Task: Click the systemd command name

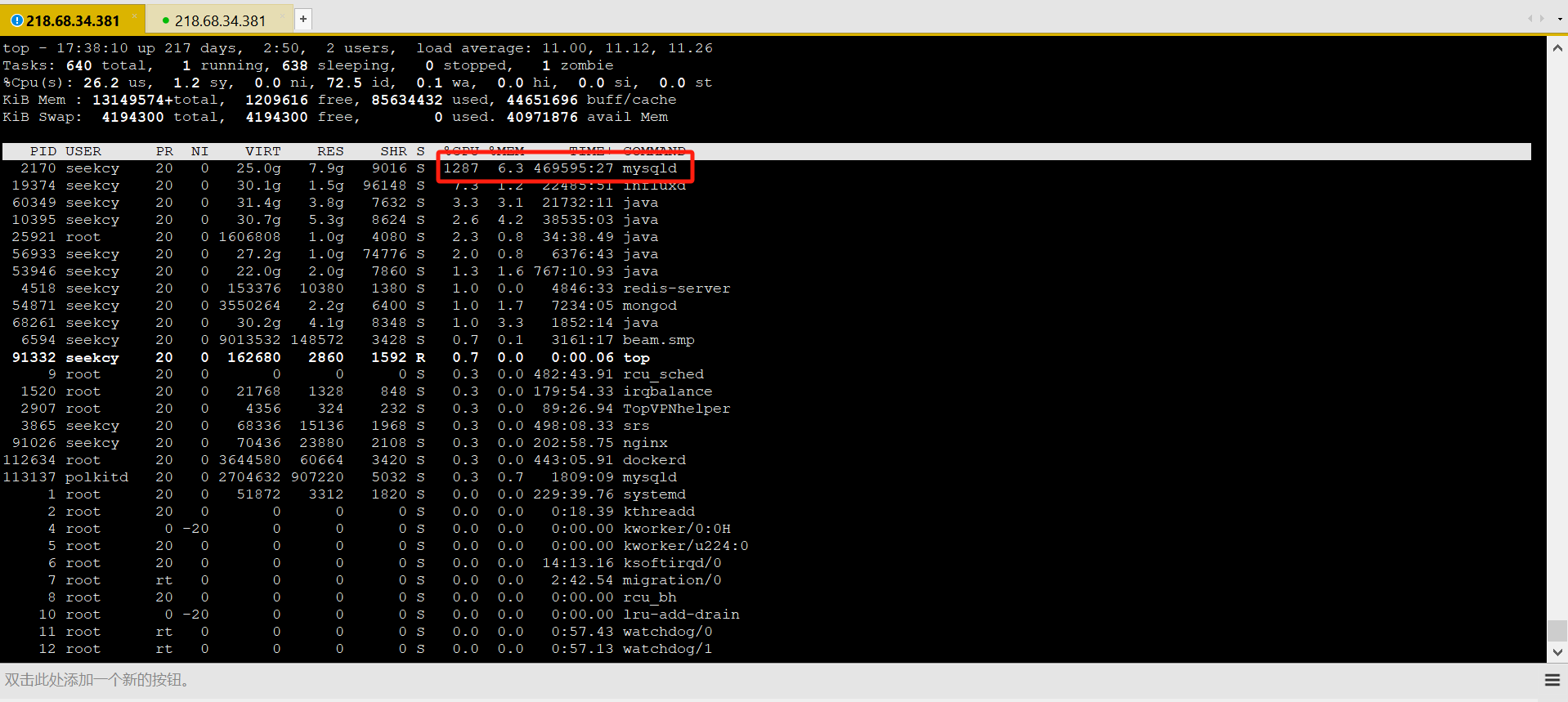Action: (655, 494)
